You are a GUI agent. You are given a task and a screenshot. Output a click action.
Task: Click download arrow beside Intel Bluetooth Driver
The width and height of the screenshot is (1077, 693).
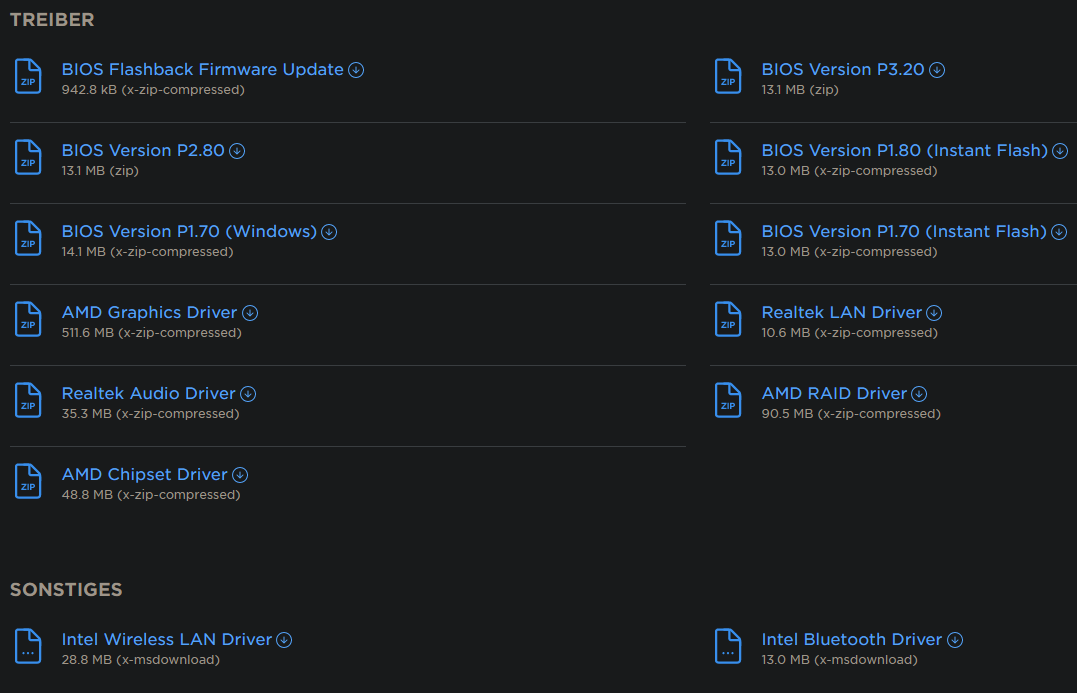[x=955, y=640]
